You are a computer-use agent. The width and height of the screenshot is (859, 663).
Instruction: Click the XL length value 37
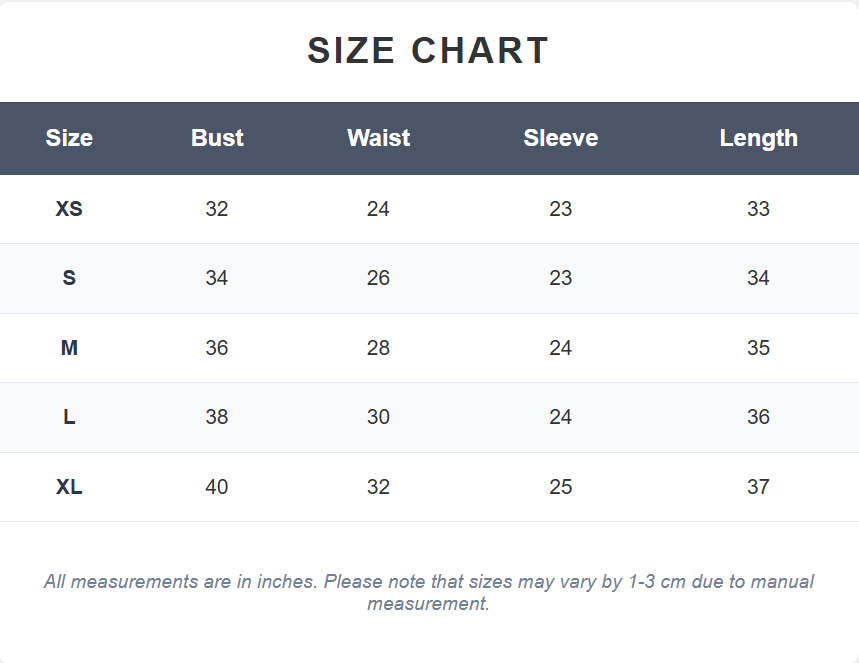pos(758,487)
